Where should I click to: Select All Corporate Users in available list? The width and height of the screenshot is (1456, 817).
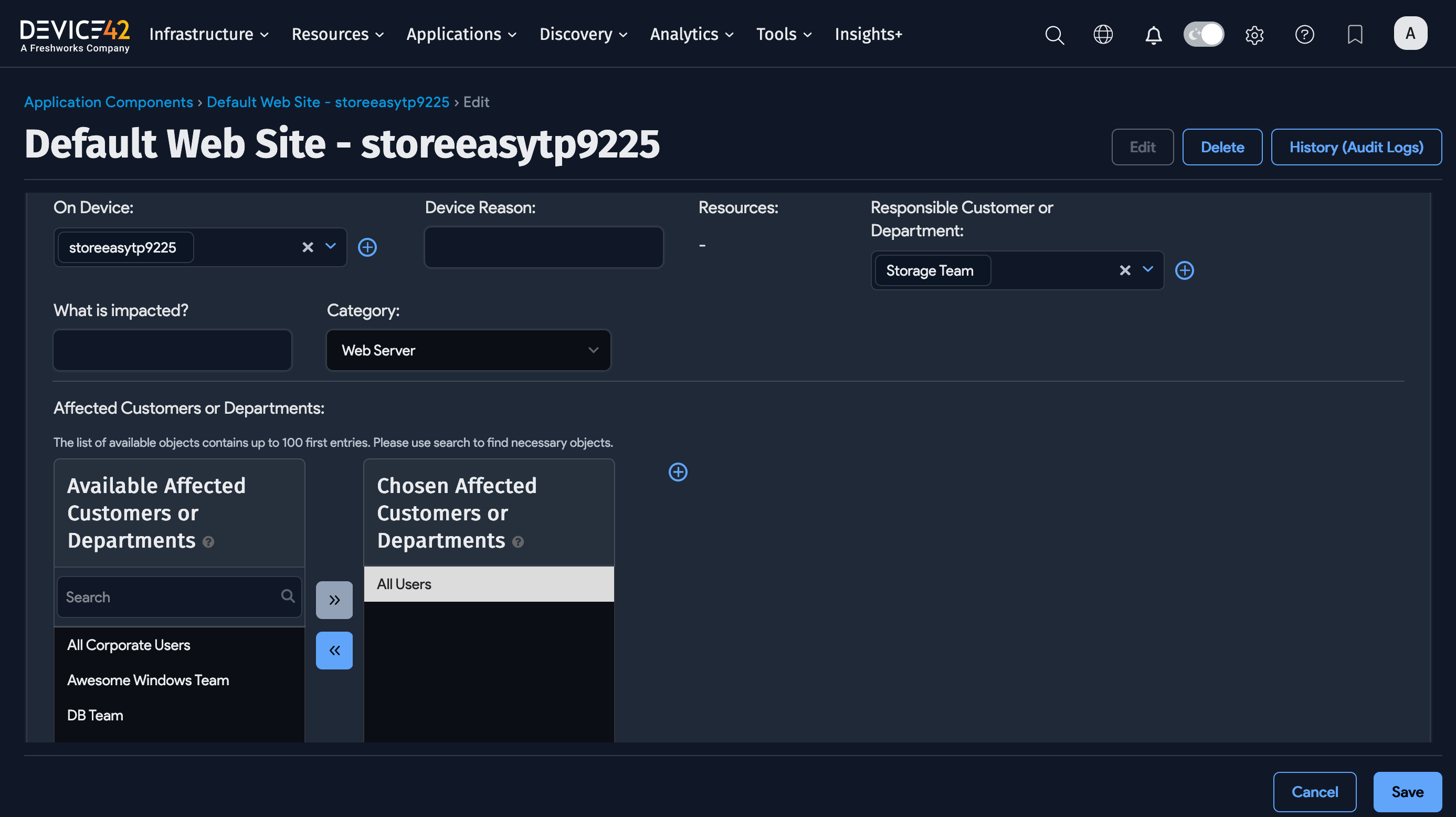[x=129, y=645]
